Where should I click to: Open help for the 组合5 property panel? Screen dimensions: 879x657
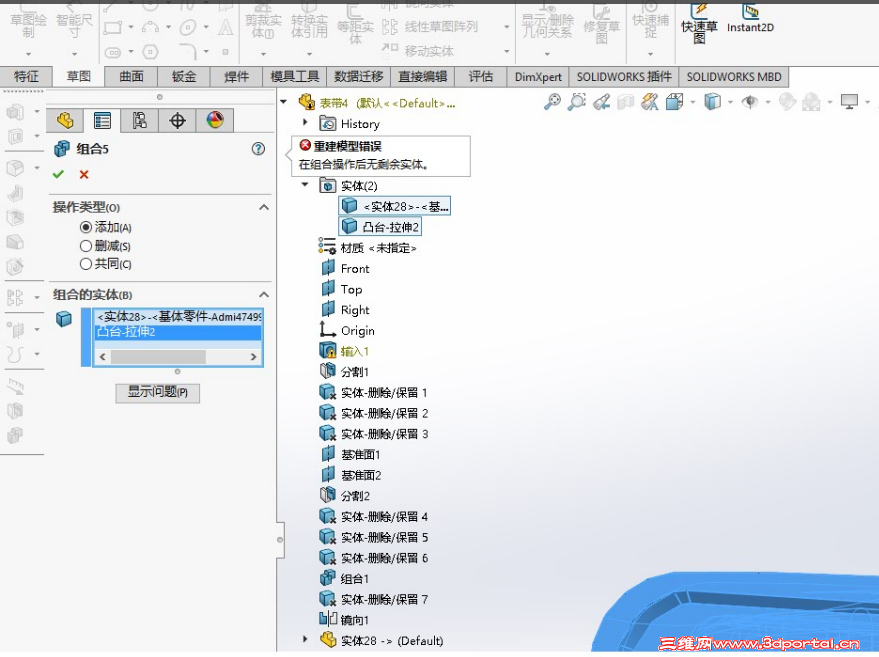pyautogui.click(x=258, y=149)
